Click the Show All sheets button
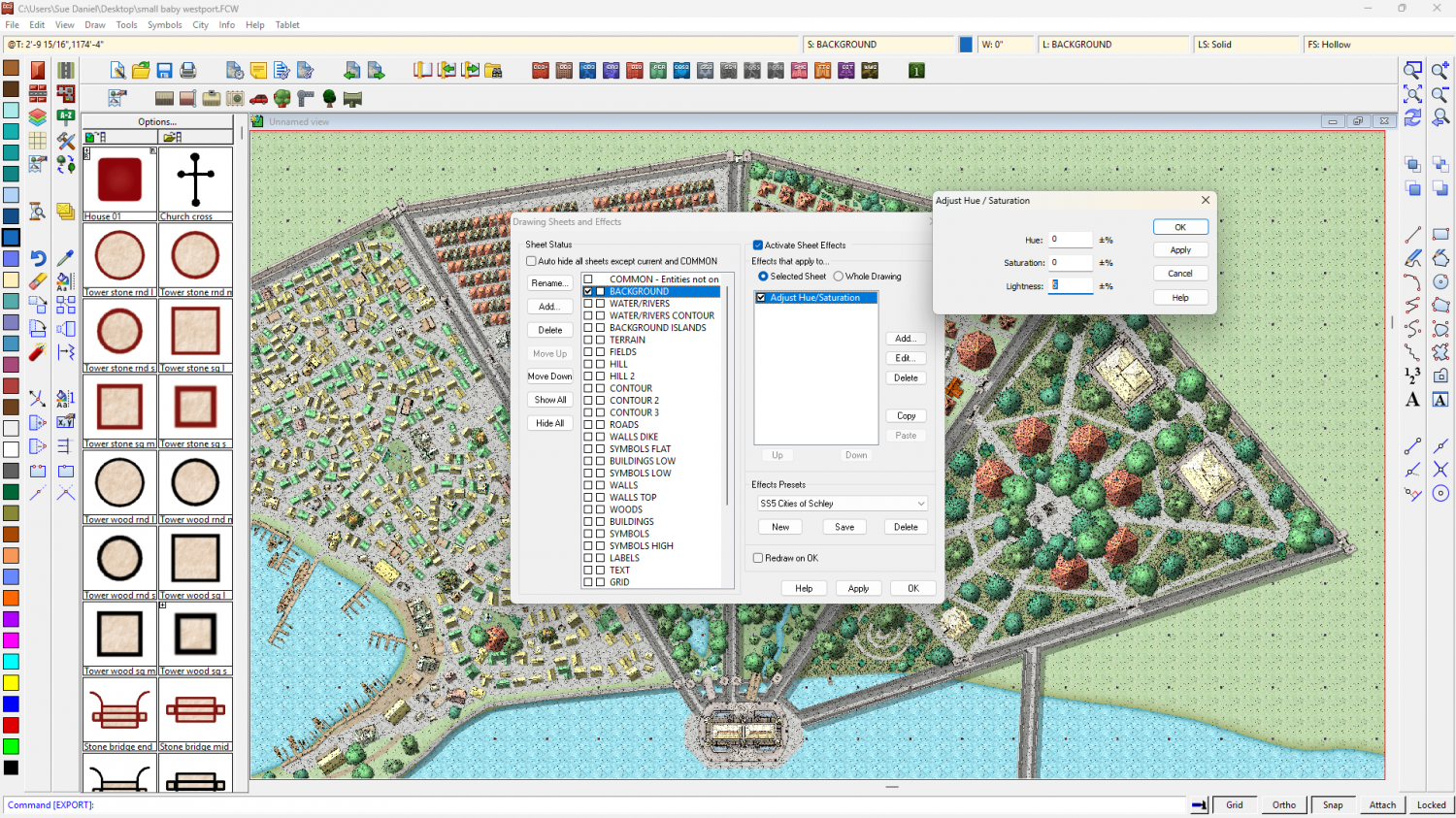The width and height of the screenshot is (1456, 818). (x=550, y=400)
